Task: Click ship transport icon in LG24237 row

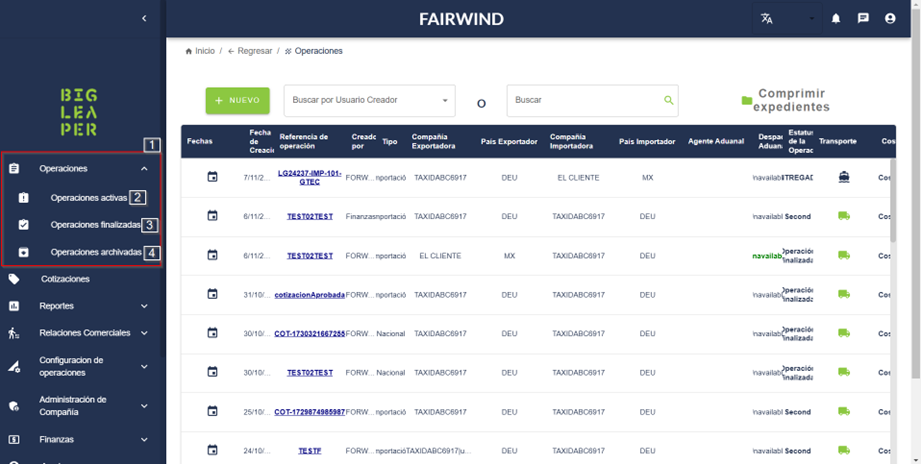Action: pyautogui.click(x=843, y=177)
